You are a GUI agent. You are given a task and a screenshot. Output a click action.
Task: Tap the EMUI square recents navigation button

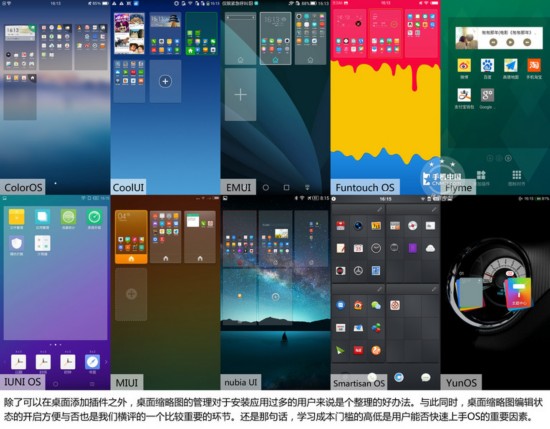tap(287, 188)
